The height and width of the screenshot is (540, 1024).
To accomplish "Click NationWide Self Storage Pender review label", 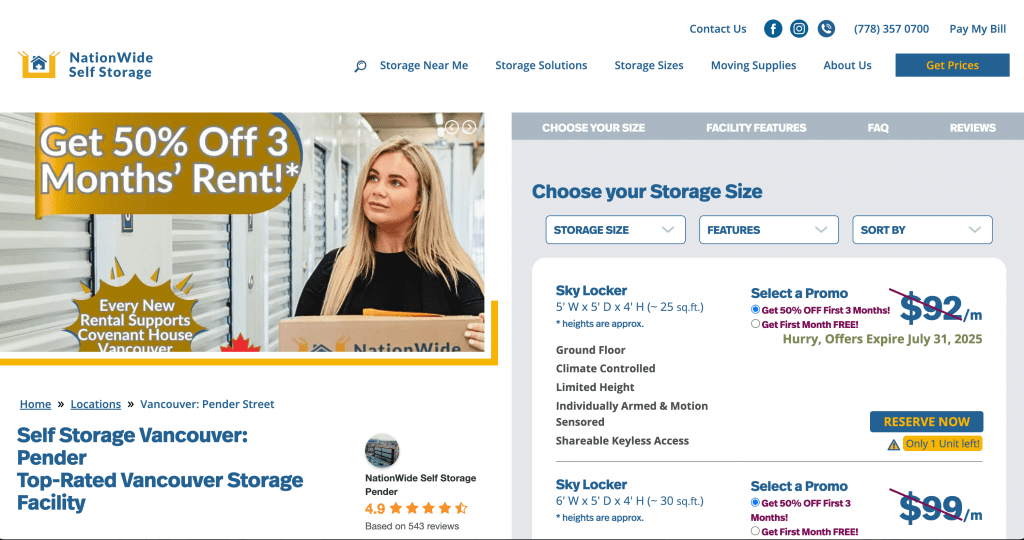I will tap(421, 484).
